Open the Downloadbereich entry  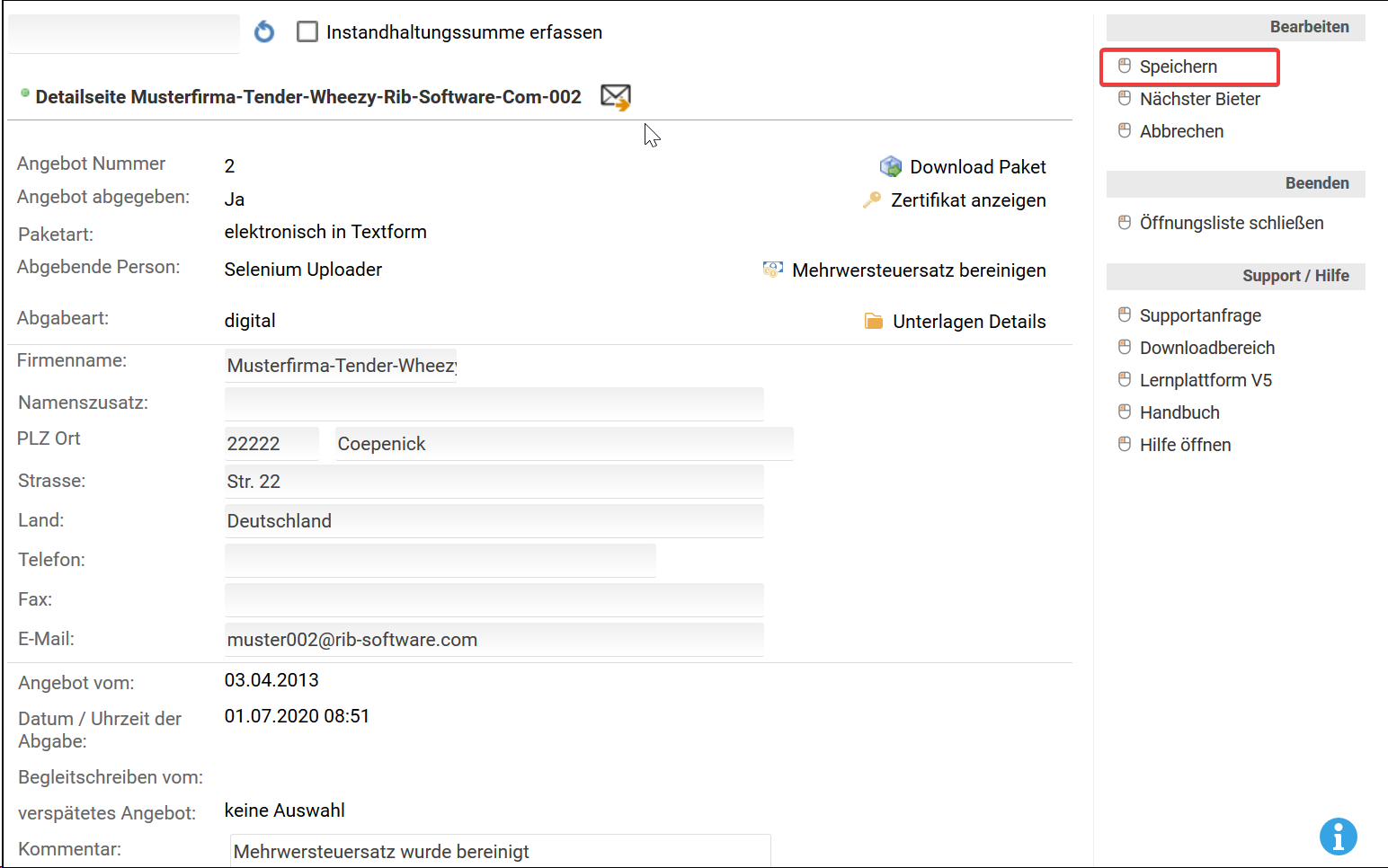[1206, 348]
